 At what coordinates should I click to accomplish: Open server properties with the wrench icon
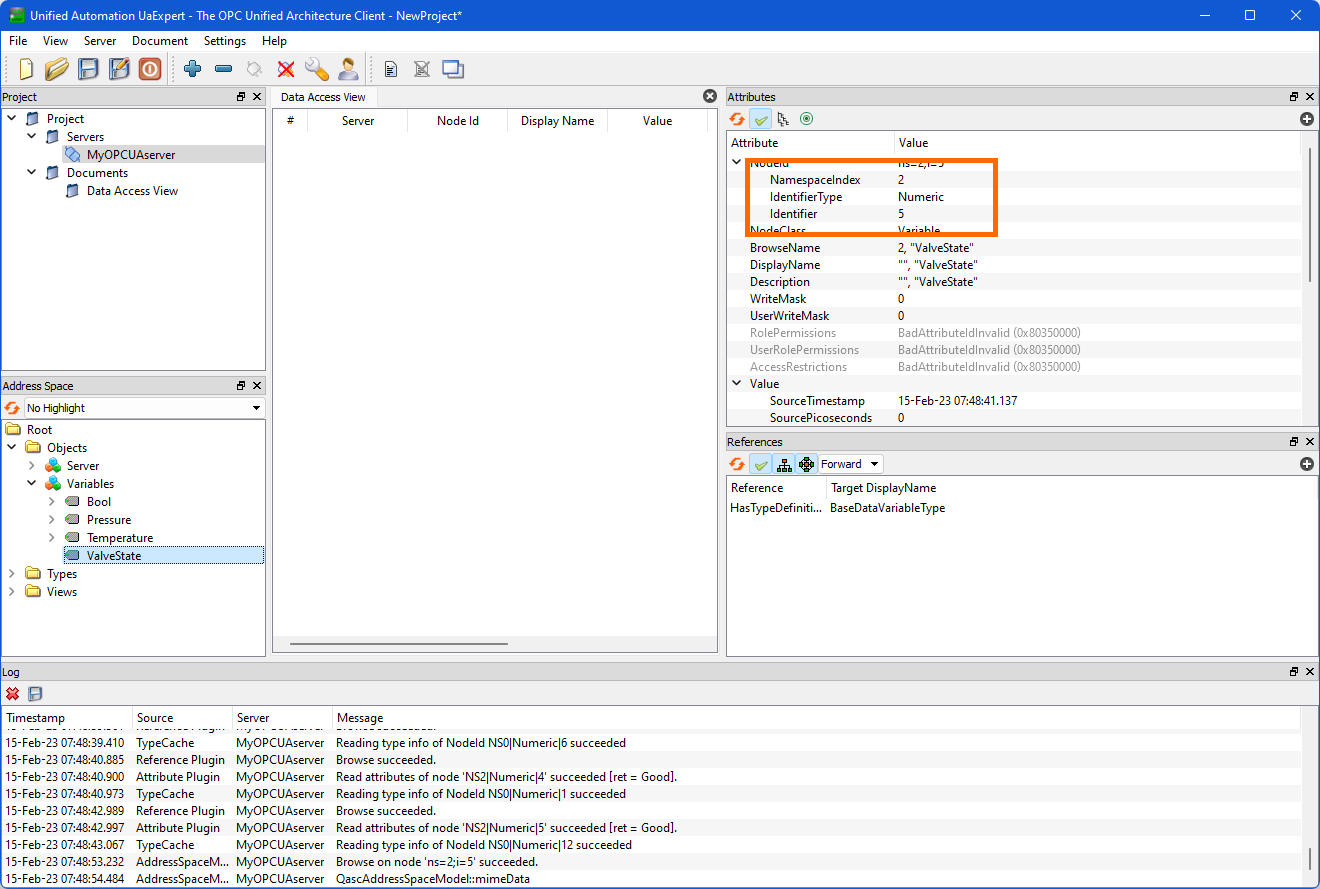coord(316,69)
